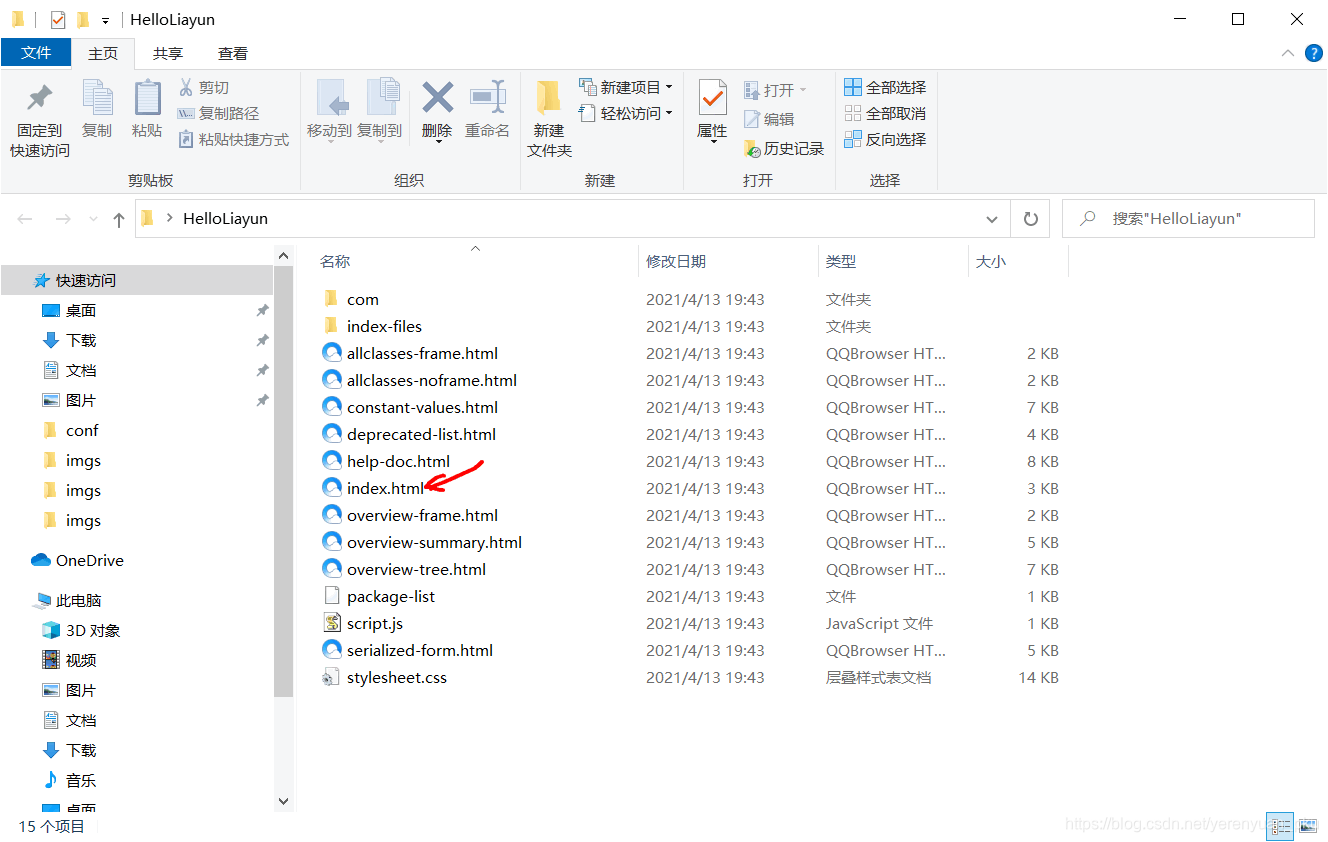The width and height of the screenshot is (1328, 842).
Task: Click the History (历史记录) button
Action: 784,148
